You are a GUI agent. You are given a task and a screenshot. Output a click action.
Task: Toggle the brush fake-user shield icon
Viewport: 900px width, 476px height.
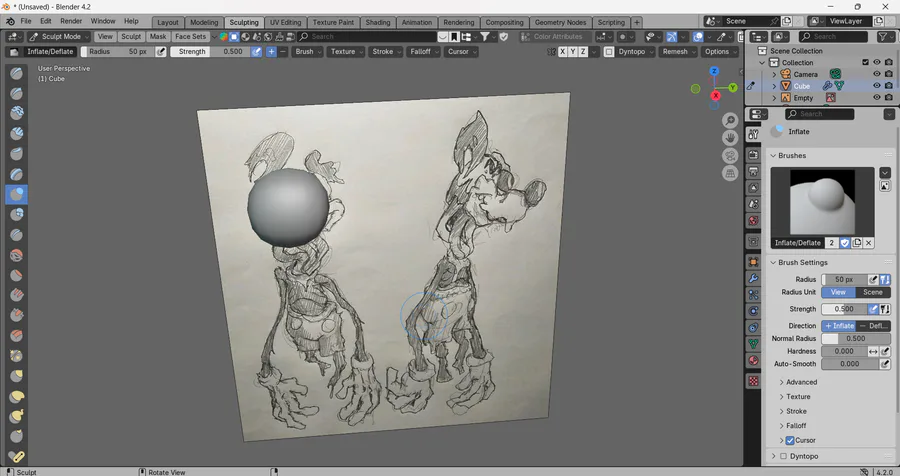[845, 243]
